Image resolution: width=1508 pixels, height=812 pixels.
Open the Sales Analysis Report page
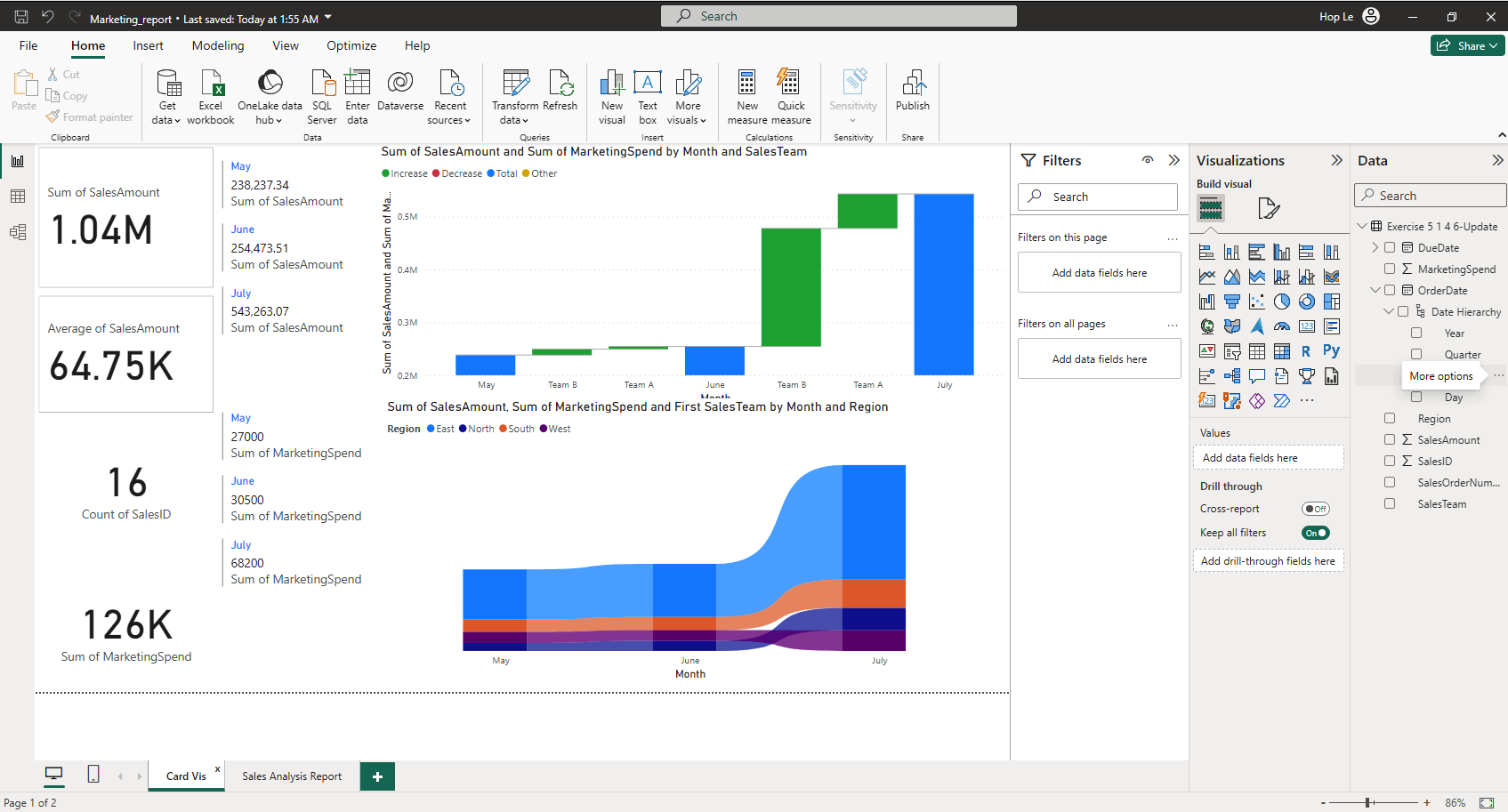pos(291,776)
